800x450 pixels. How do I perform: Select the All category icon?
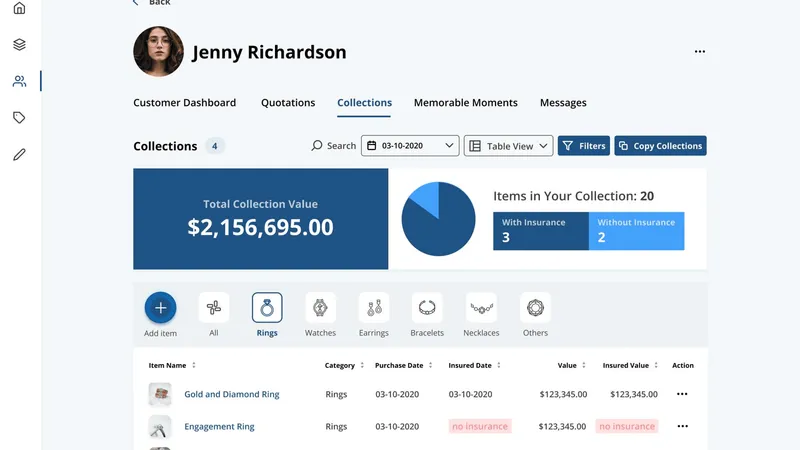click(214, 308)
